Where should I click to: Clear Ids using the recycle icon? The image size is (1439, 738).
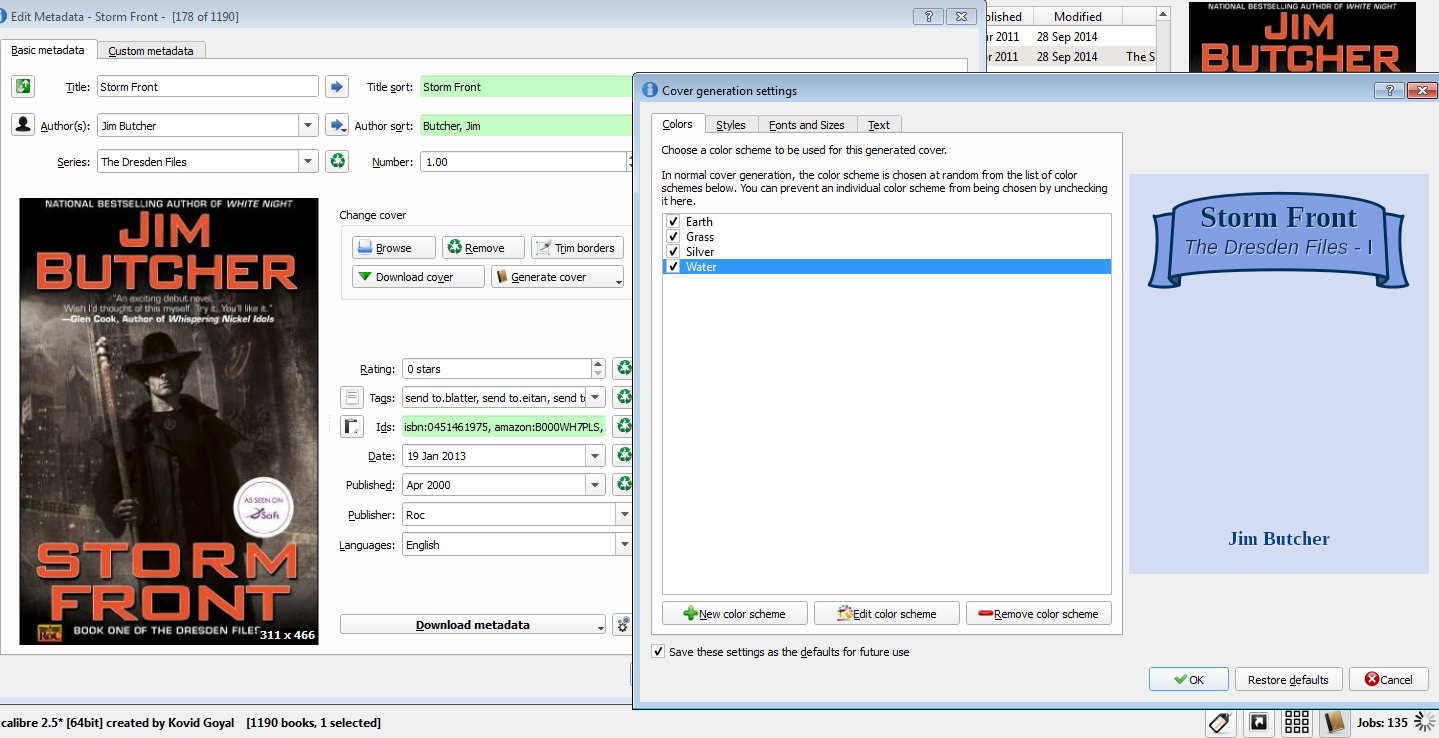click(x=623, y=427)
